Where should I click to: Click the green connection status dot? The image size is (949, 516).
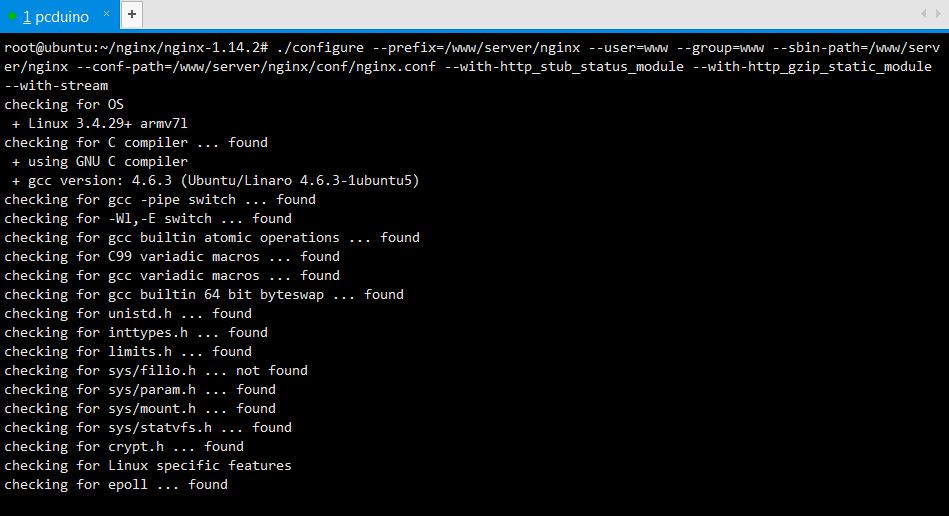tap(11, 16)
